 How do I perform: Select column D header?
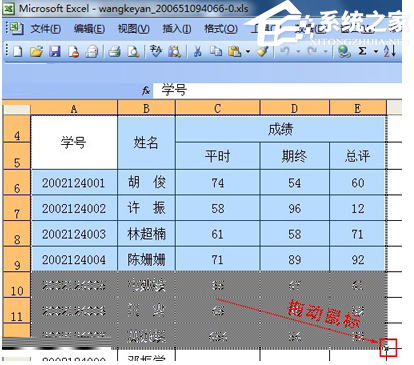[294, 109]
